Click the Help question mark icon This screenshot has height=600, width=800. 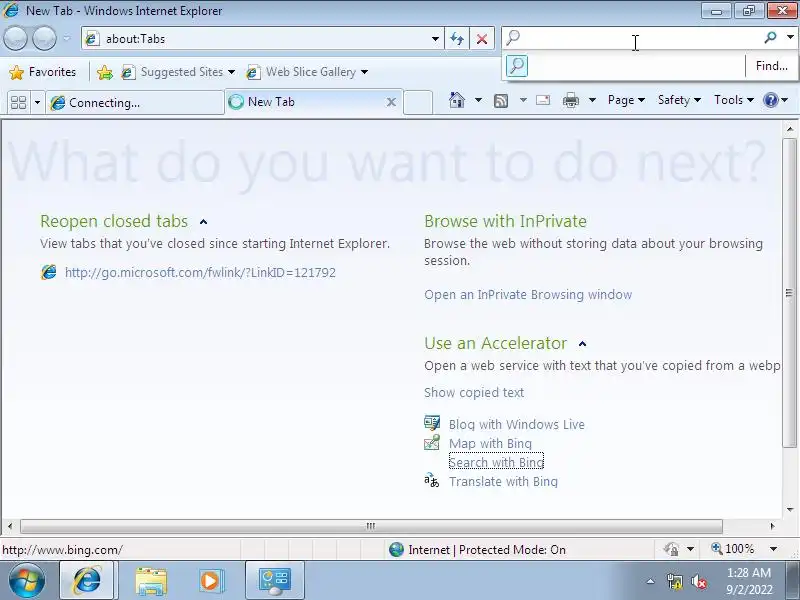tap(770, 100)
